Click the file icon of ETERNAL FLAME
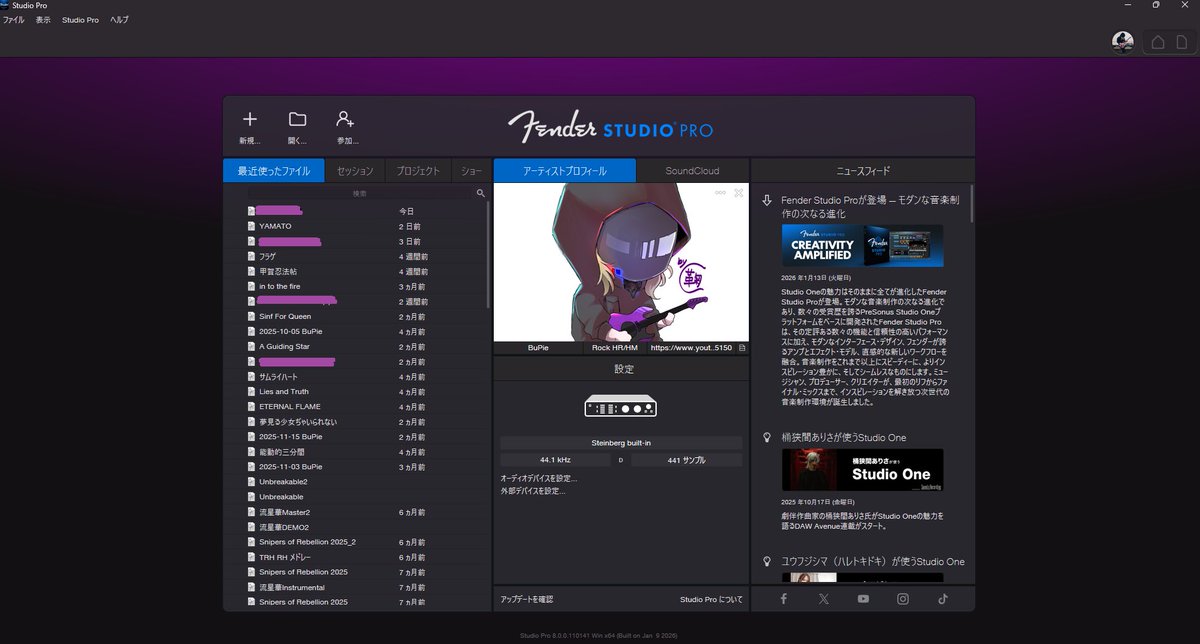This screenshot has width=1200, height=644. [x=251, y=407]
